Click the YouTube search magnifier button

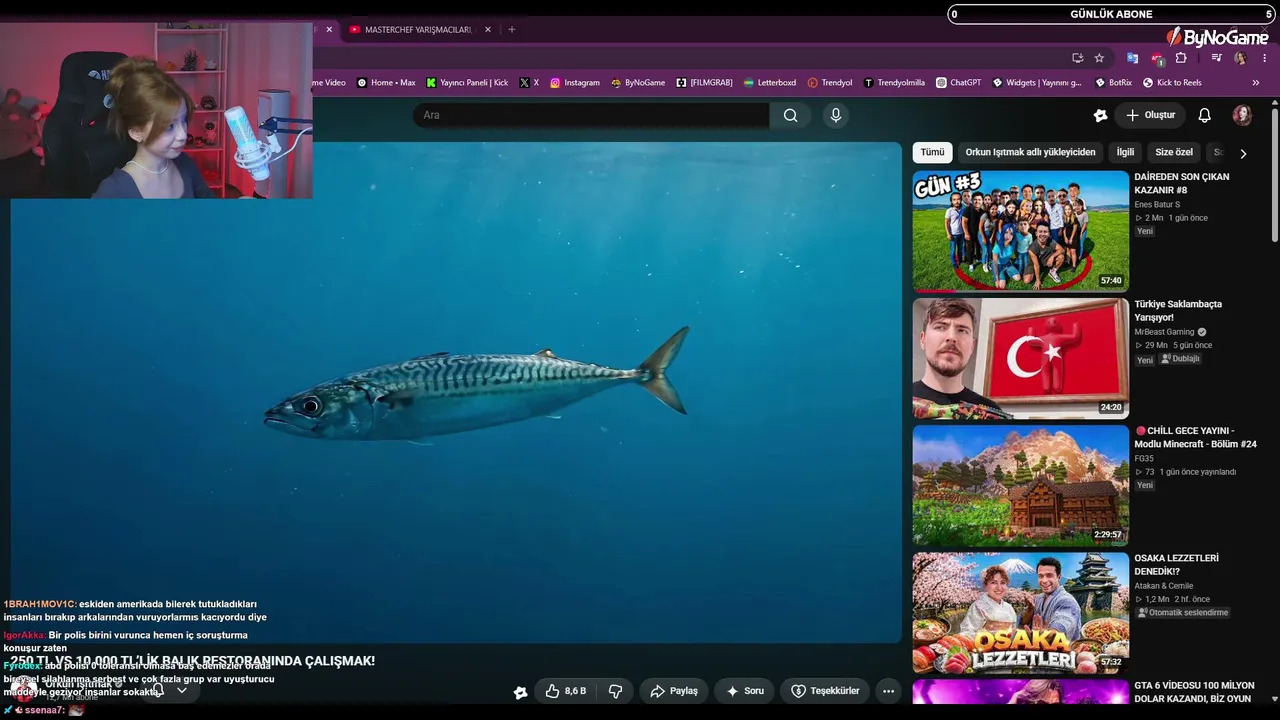pyautogui.click(x=790, y=115)
